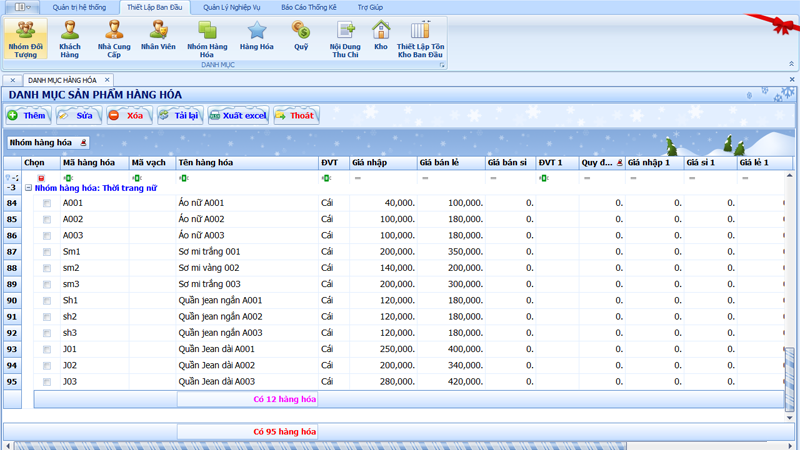Select price cell 350,000.

coord(451,252)
